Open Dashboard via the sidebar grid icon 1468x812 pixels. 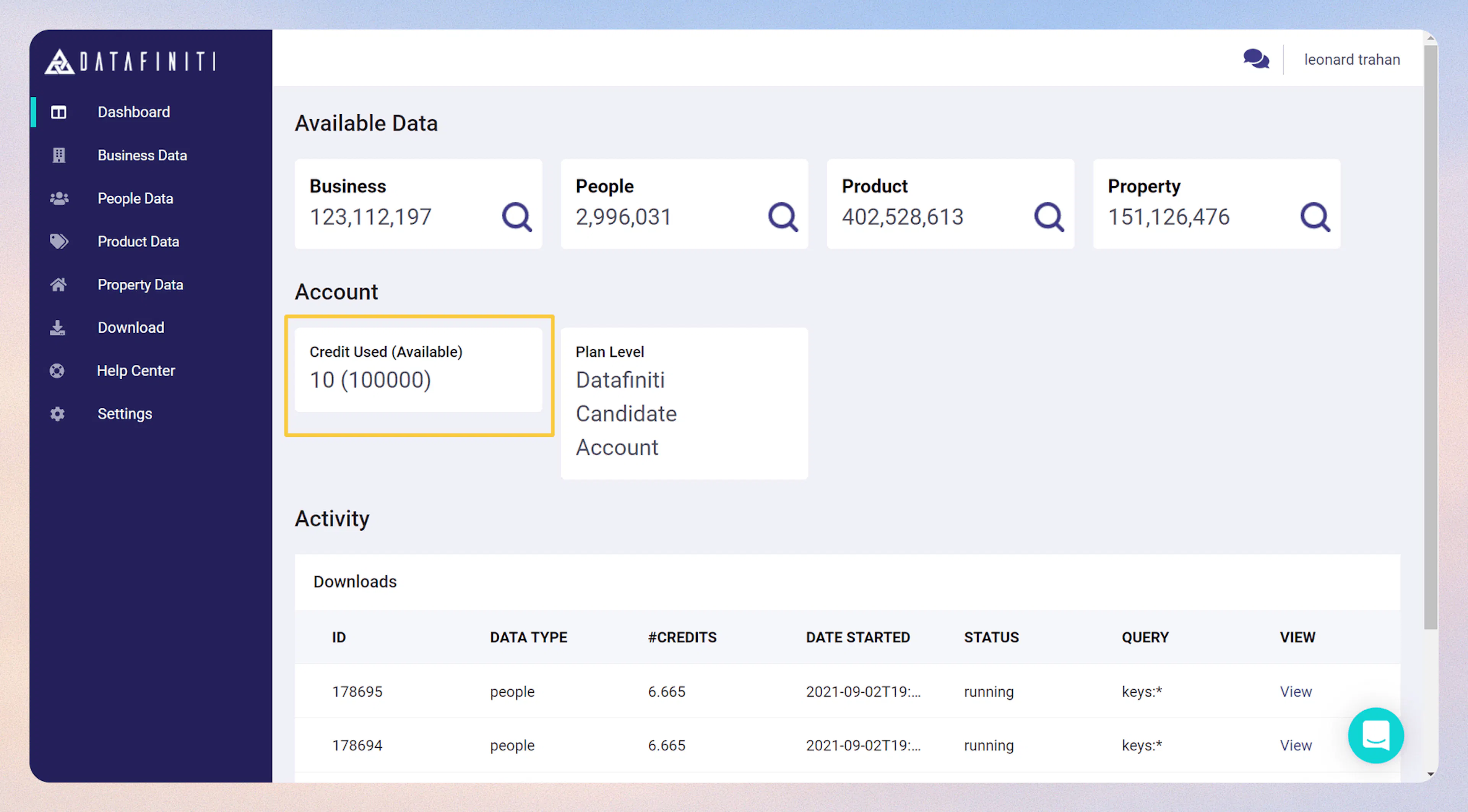[x=58, y=112]
